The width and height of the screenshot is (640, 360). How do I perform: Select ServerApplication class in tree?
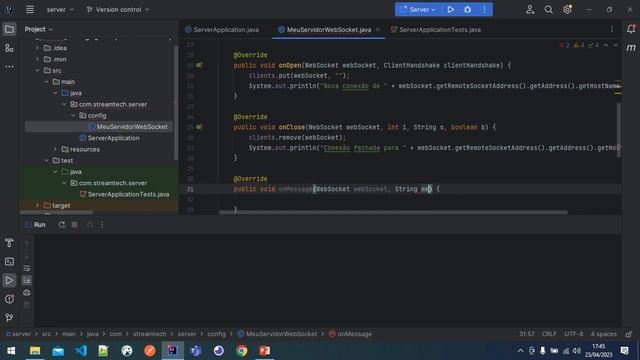[x=109, y=138]
